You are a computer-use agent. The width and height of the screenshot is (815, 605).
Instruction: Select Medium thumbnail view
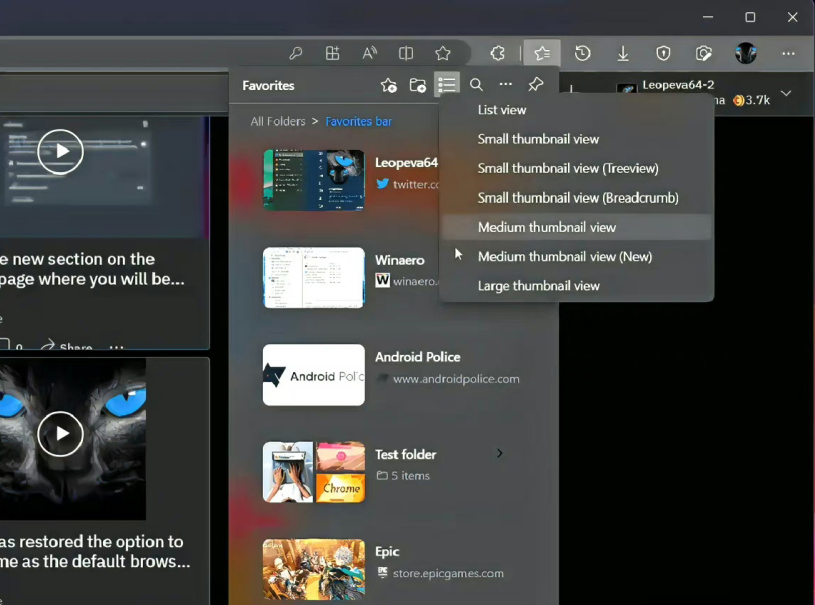coord(576,227)
